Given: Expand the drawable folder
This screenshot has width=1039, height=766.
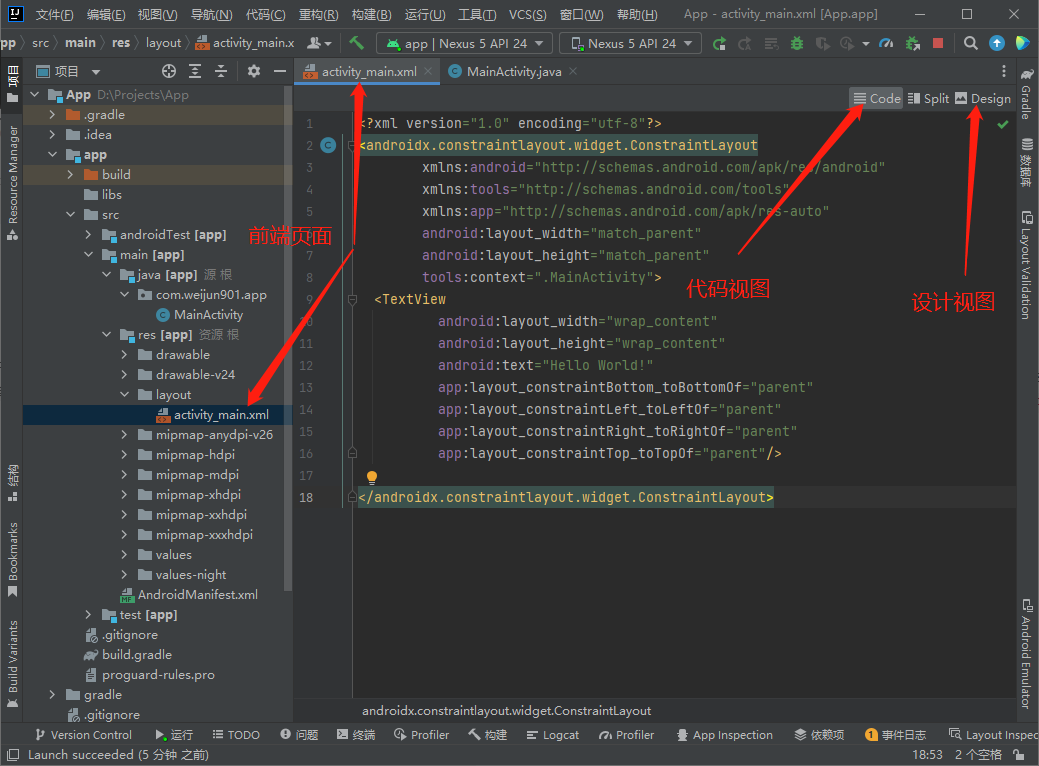Looking at the screenshot, I should pos(125,355).
